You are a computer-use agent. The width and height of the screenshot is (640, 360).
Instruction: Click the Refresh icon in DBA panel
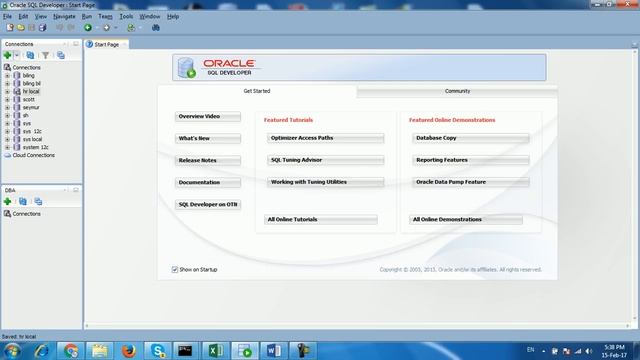[x=23, y=201]
